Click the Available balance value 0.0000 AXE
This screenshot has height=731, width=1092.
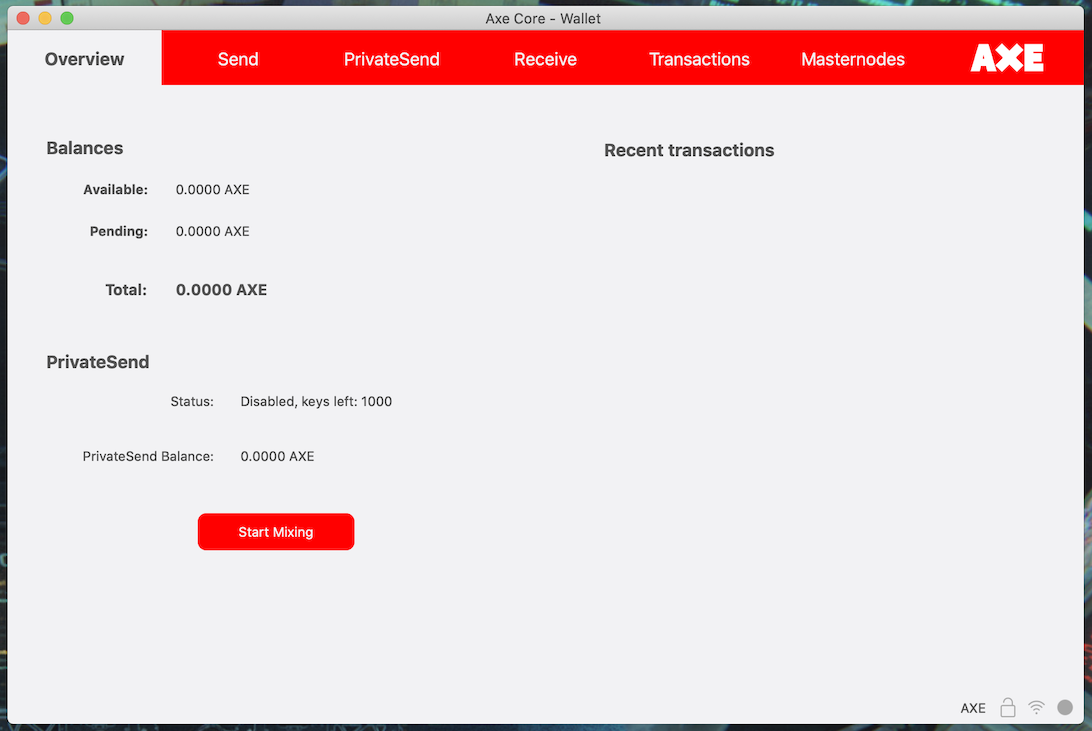click(212, 189)
